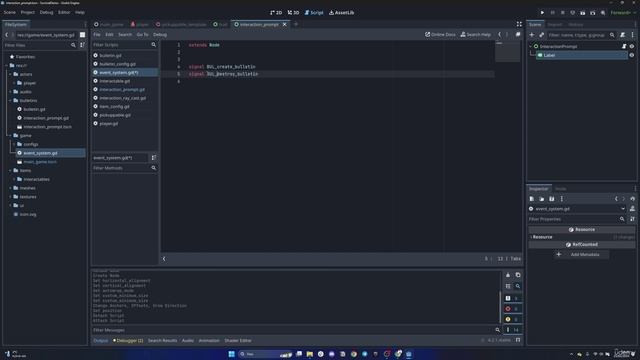Viewport: 640px width, 360px height.
Task: Select the Label node in the scene tree
Action: pos(582,55)
